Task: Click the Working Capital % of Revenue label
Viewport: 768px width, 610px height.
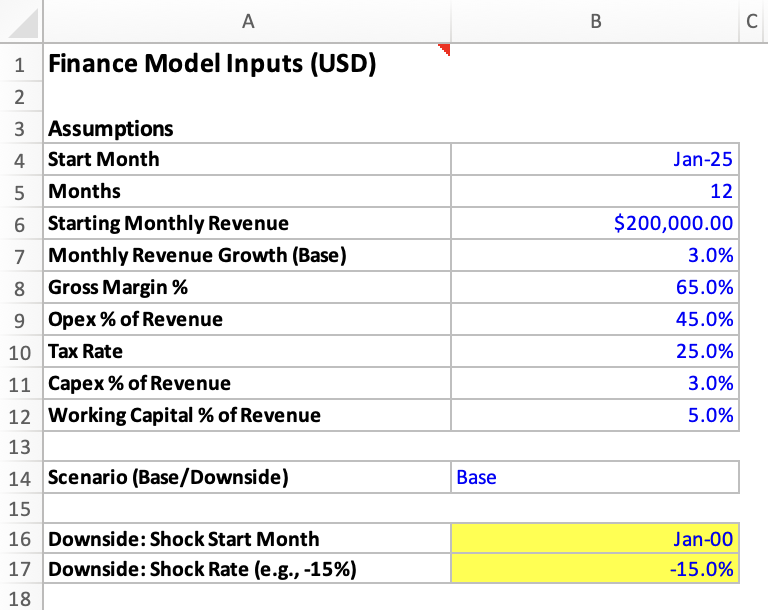Action: coord(185,415)
